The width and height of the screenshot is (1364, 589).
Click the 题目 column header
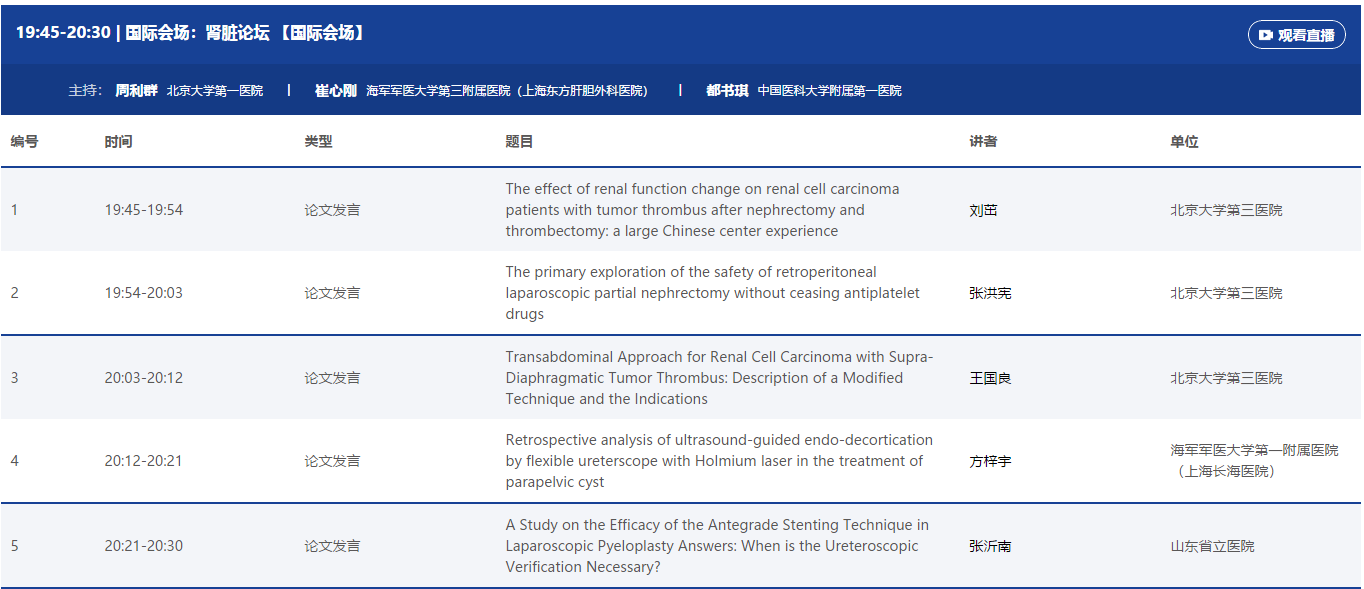(x=519, y=142)
